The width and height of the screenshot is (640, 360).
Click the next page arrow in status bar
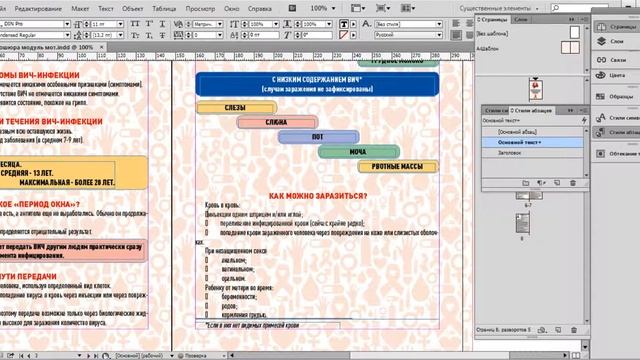[x=89, y=356]
